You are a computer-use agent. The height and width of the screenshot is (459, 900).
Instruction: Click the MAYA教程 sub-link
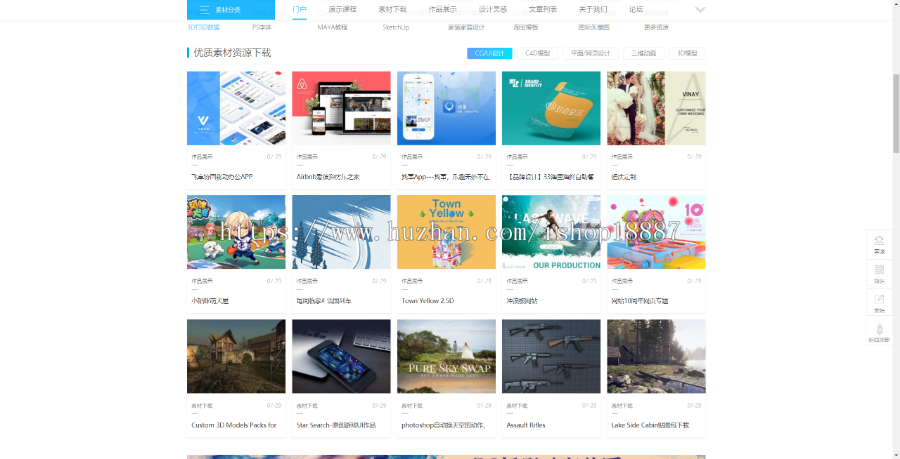pyautogui.click(x=332, y=27)
